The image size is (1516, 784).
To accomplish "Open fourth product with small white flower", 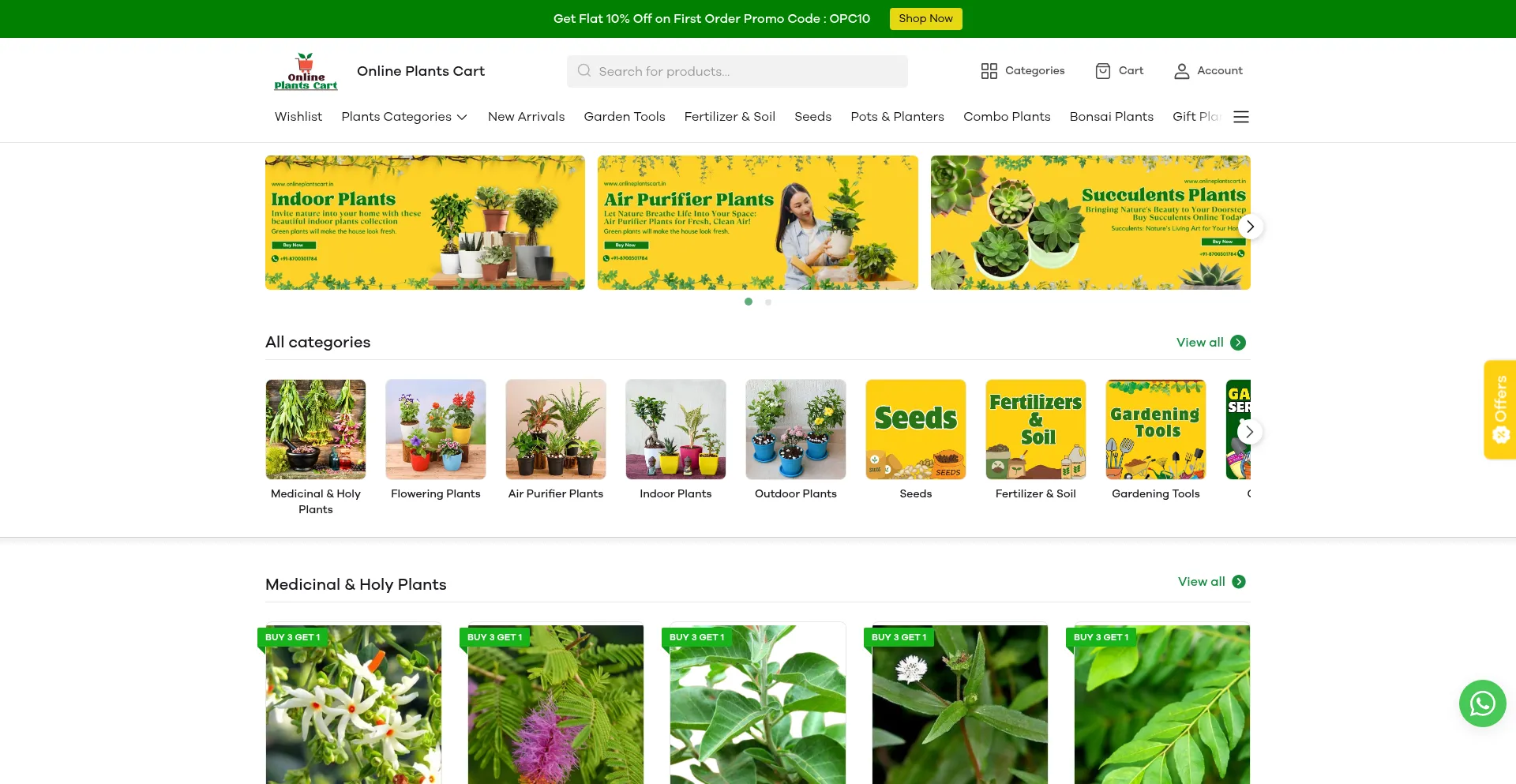I will pyautogui.click(x=960, y=704).
